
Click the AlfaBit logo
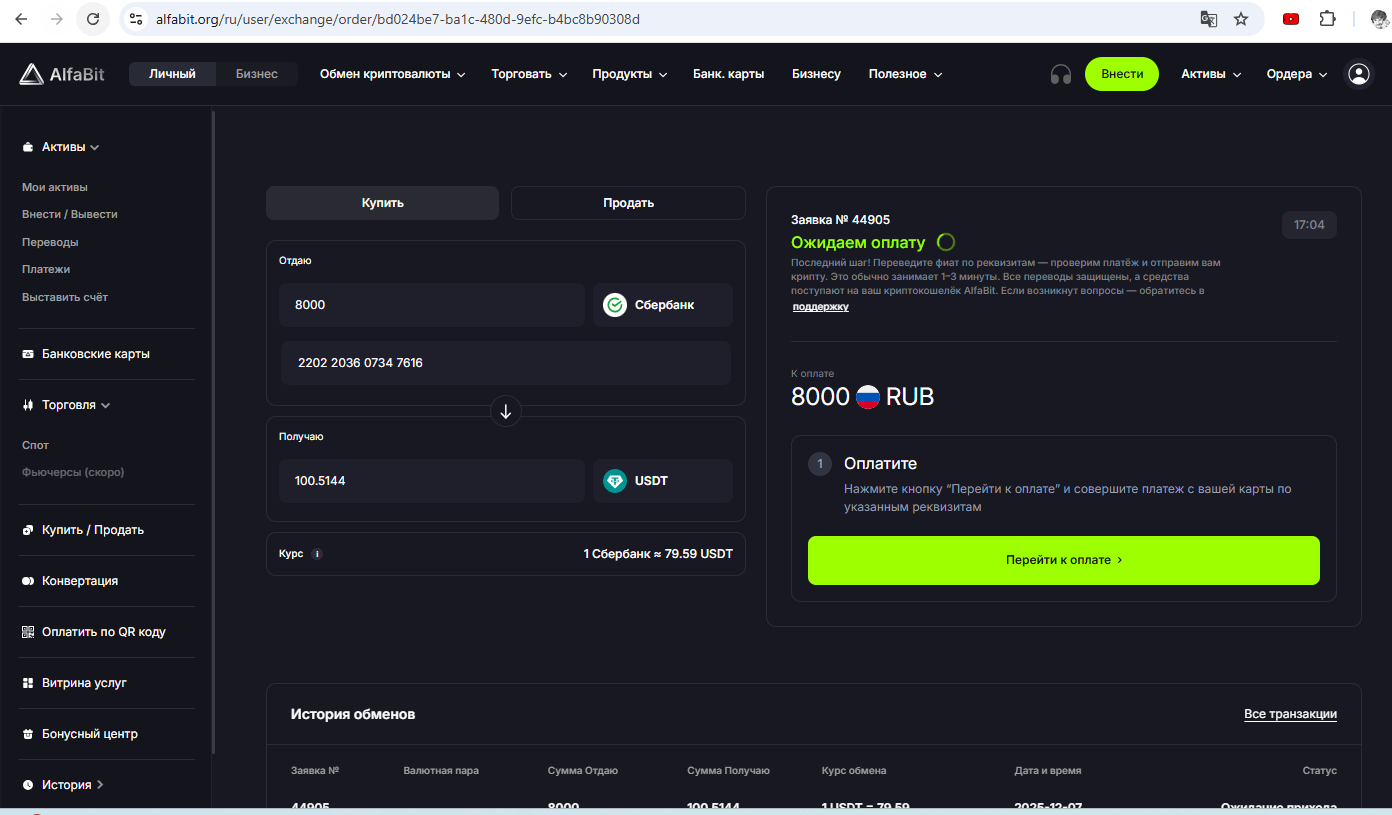coord(62,74)
